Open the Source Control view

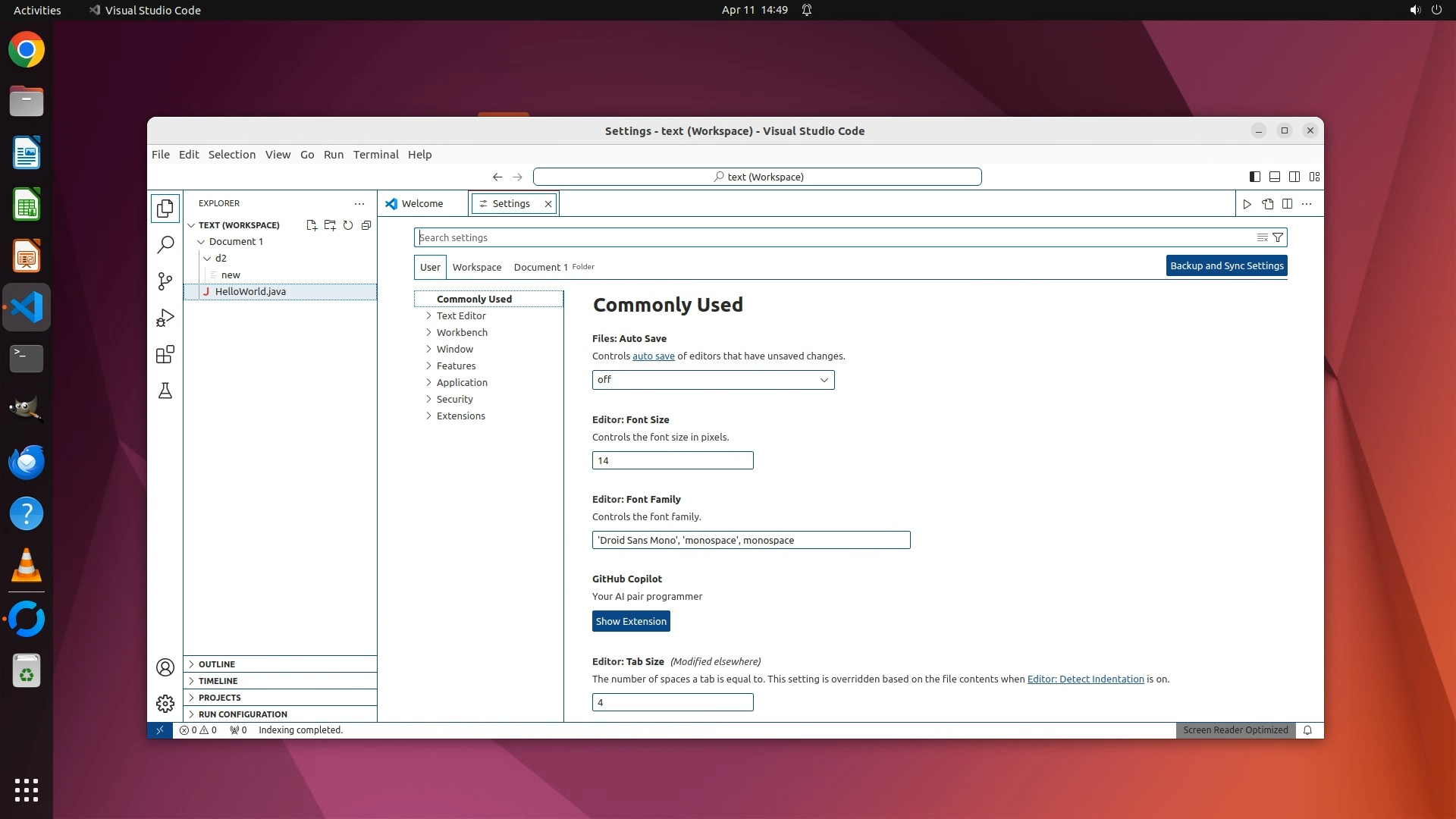click(165, 281)
